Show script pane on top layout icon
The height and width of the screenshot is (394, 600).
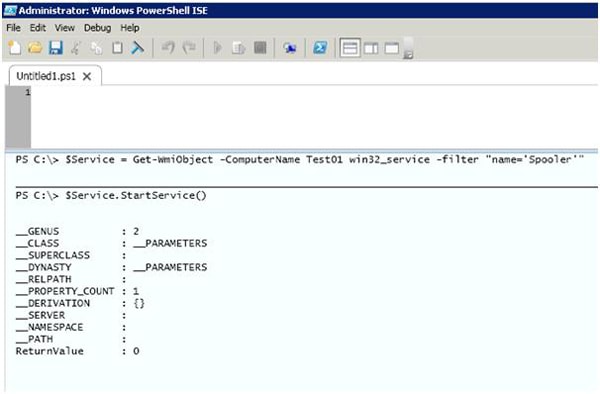pos(350,48)
